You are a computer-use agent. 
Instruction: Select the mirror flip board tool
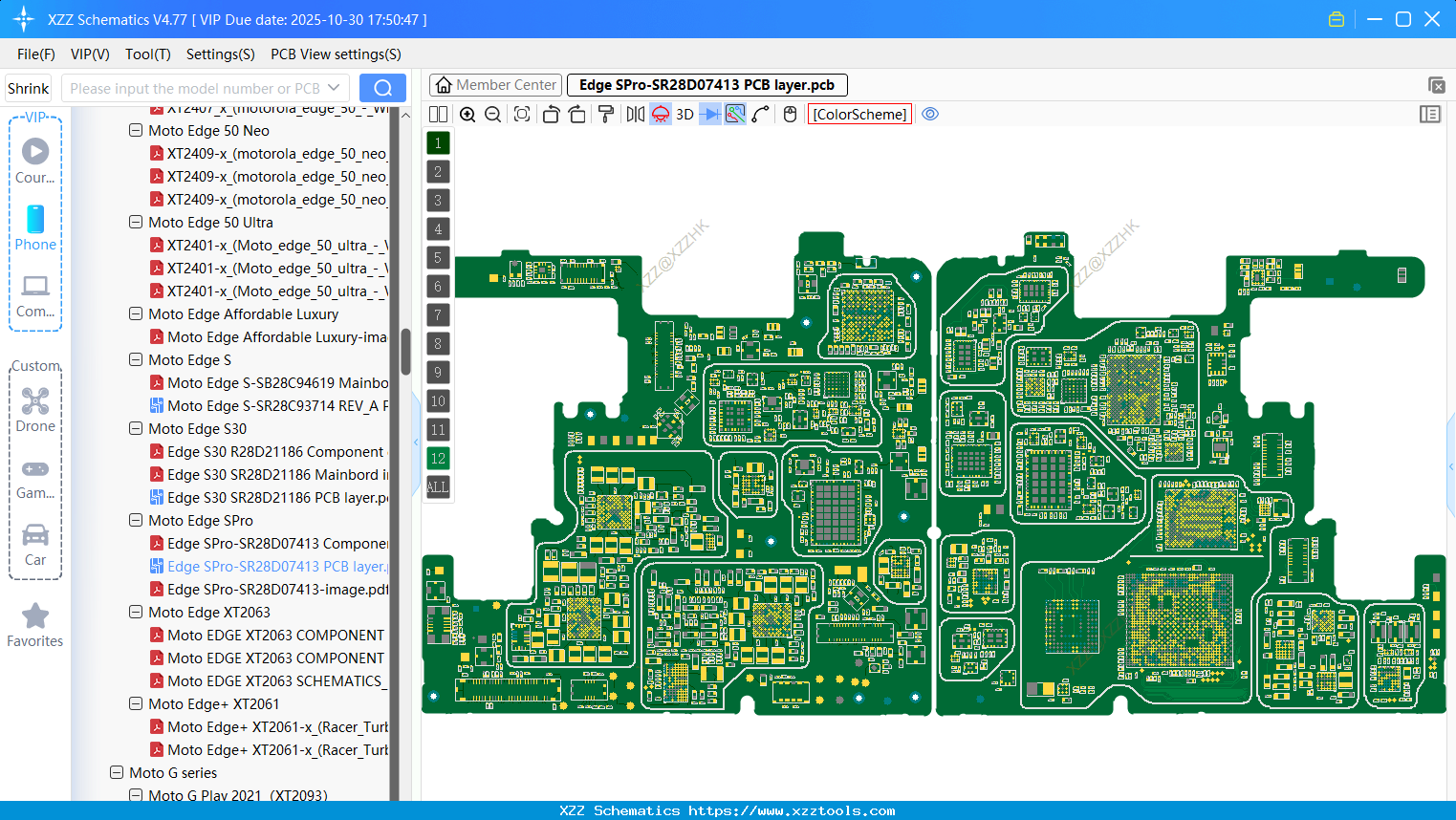point(634,114)
